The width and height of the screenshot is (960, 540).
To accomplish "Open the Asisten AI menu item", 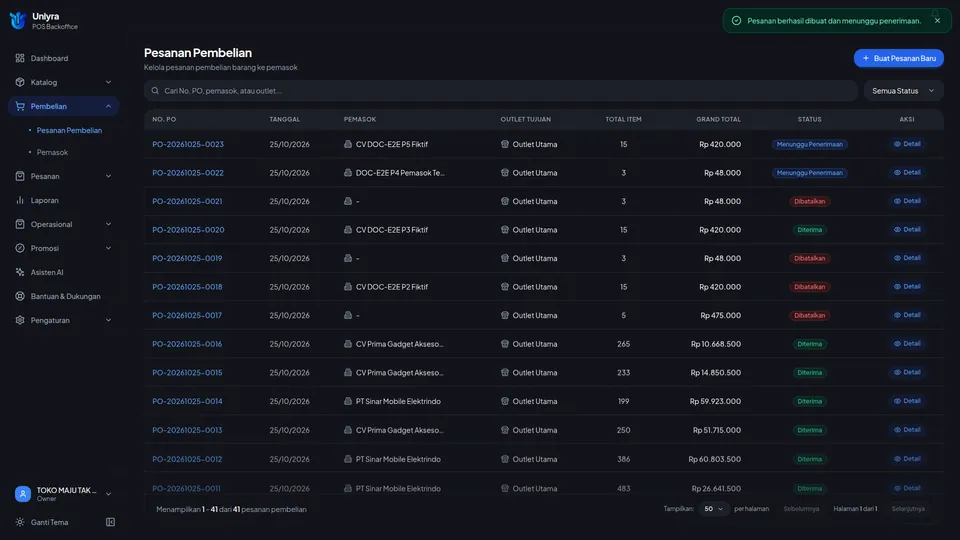I will click(x=64, y=272).
